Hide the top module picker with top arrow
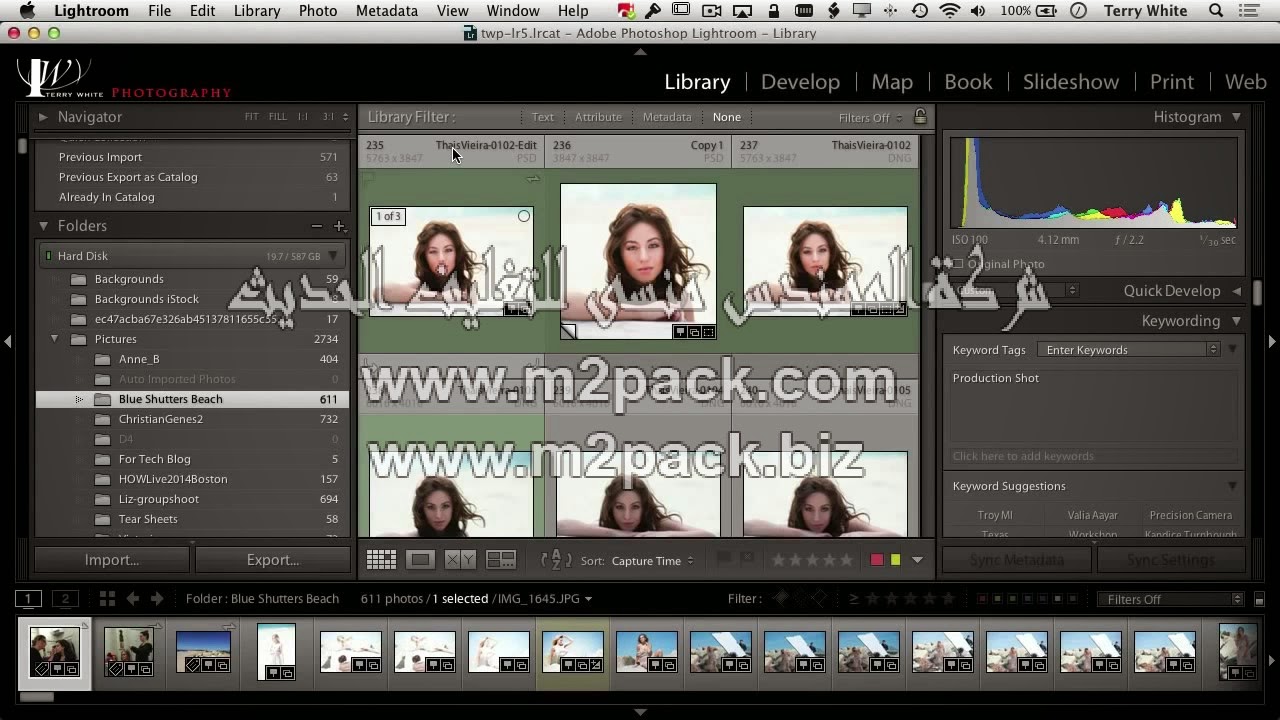Screen dimensions: 1280x720 (x=640, y=51)
